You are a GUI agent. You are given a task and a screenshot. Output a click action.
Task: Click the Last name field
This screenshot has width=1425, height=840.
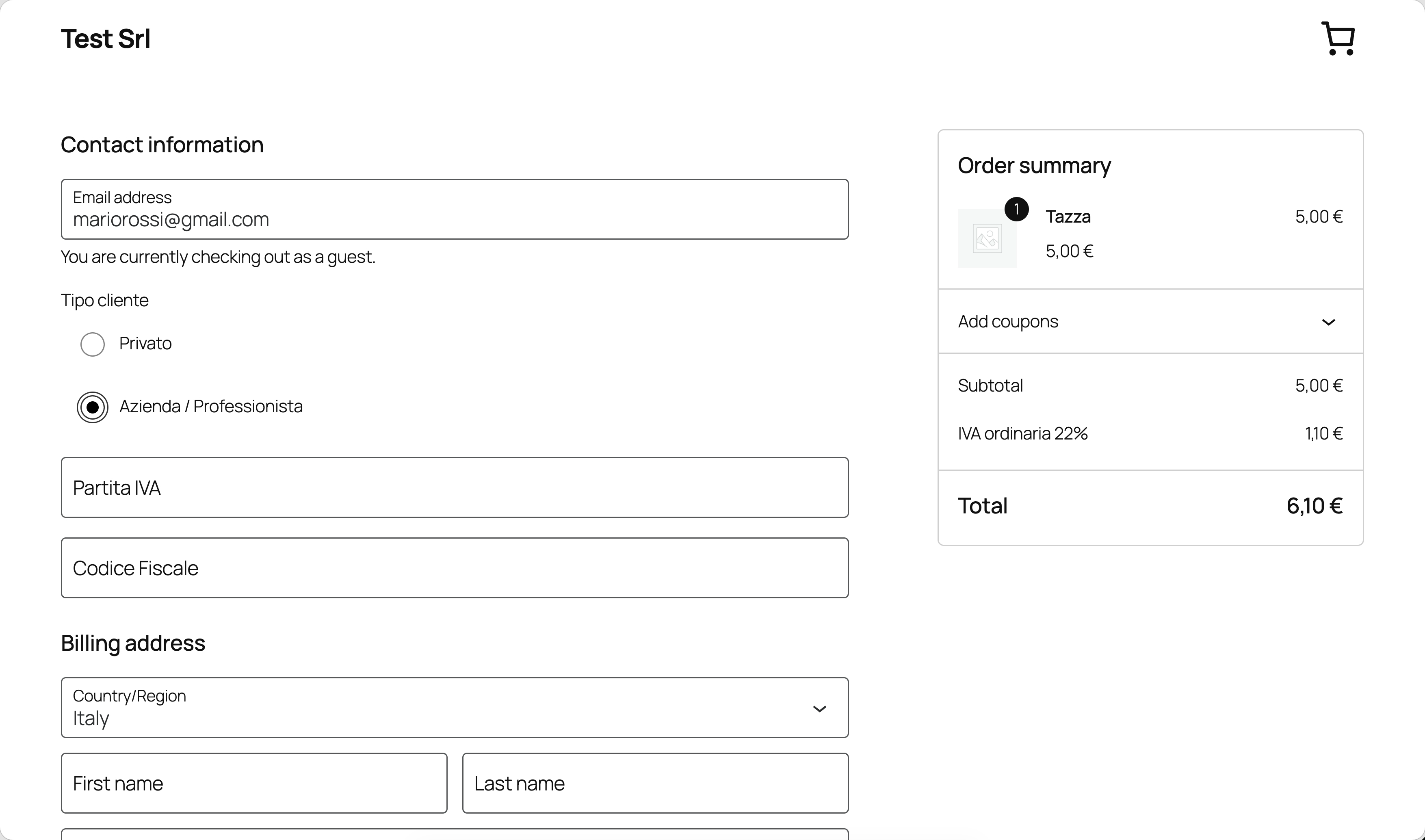pos(655,783)
